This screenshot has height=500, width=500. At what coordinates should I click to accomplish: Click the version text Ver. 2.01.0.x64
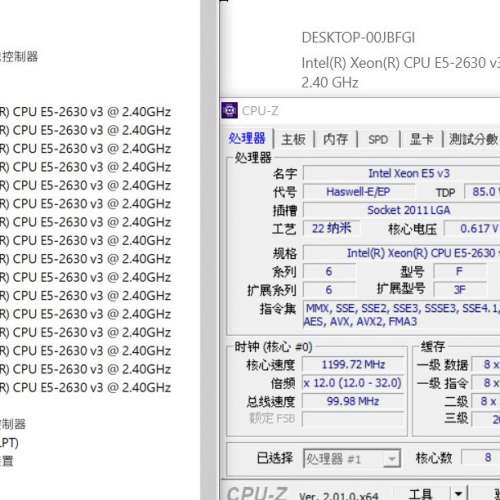click(x=339, y=496)
